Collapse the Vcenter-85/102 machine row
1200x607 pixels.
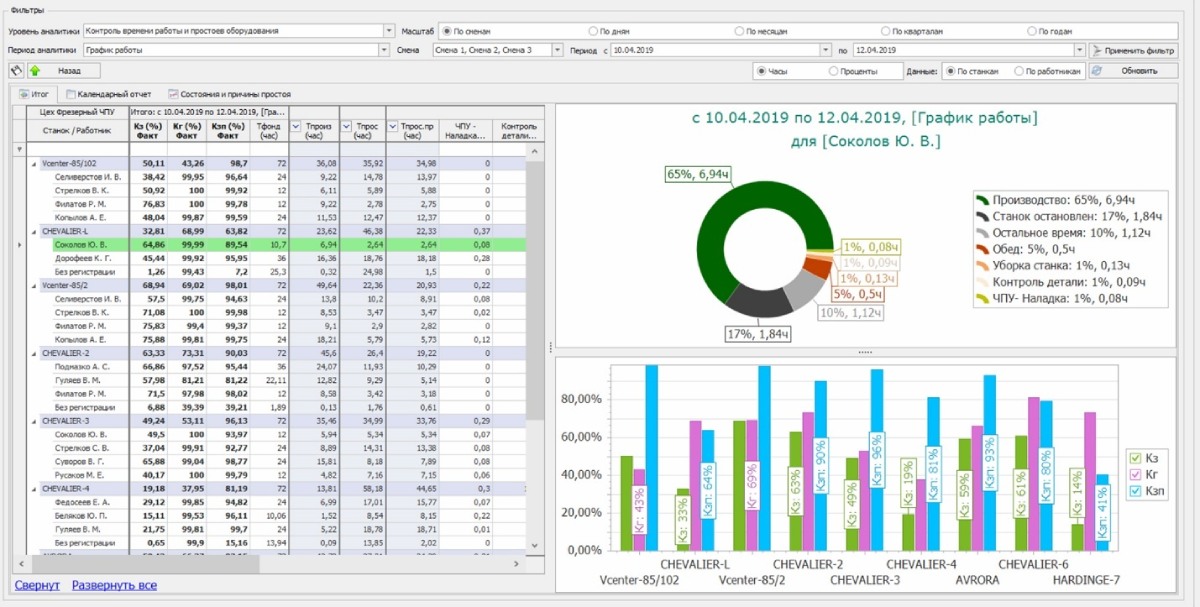(x=36, y=163)
